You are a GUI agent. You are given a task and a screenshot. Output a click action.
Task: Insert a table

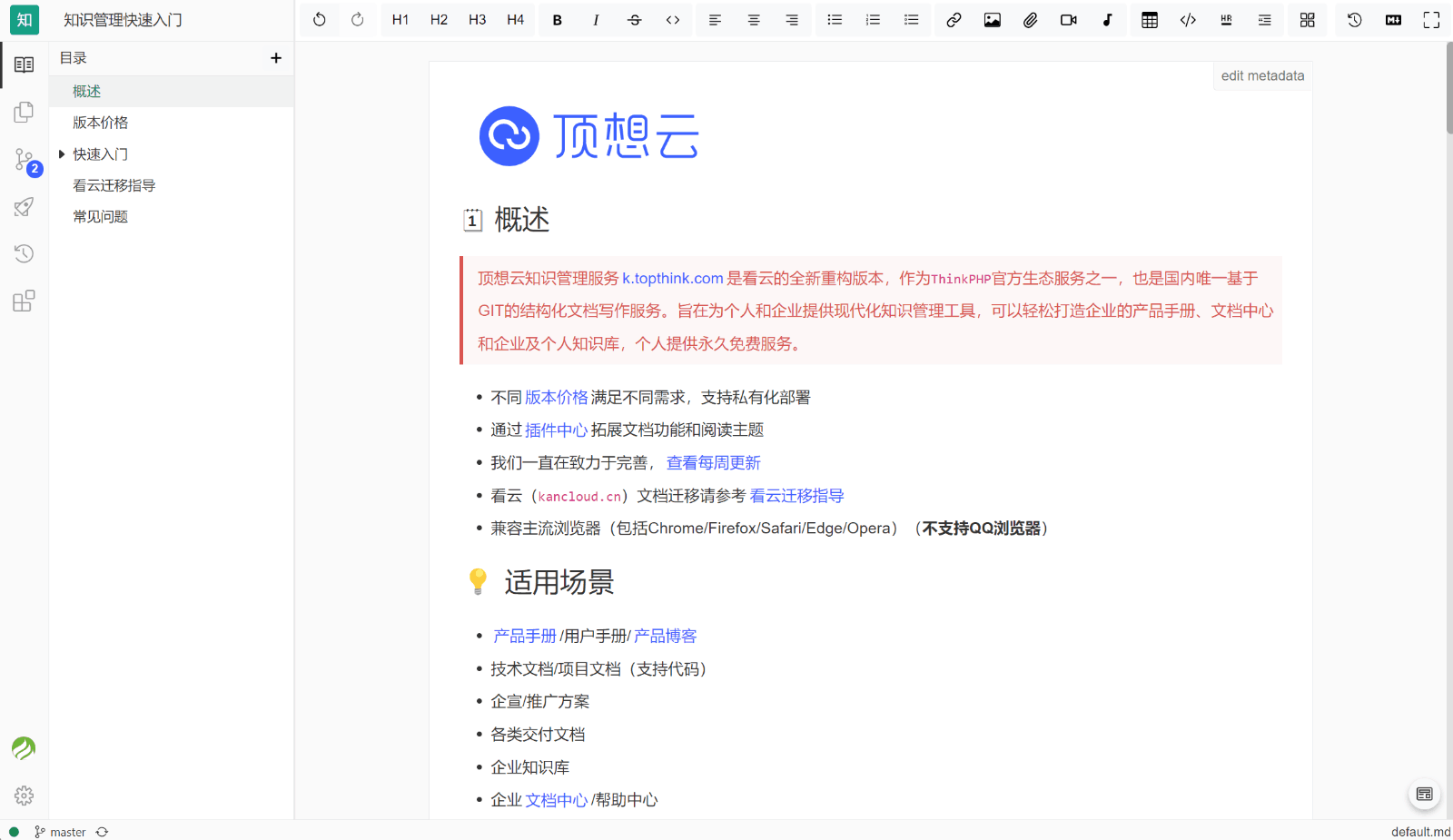tap(1150, 19)
